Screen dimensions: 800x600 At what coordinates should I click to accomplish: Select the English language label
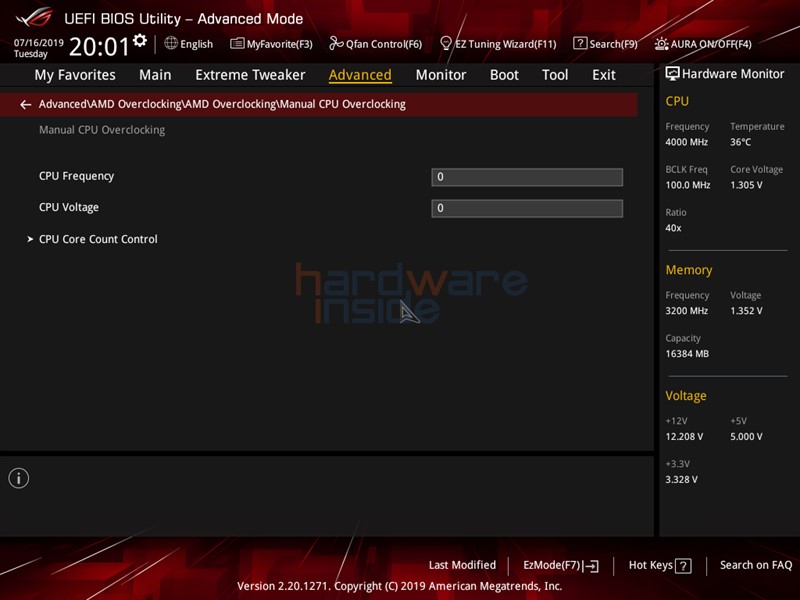pos(196,44)
